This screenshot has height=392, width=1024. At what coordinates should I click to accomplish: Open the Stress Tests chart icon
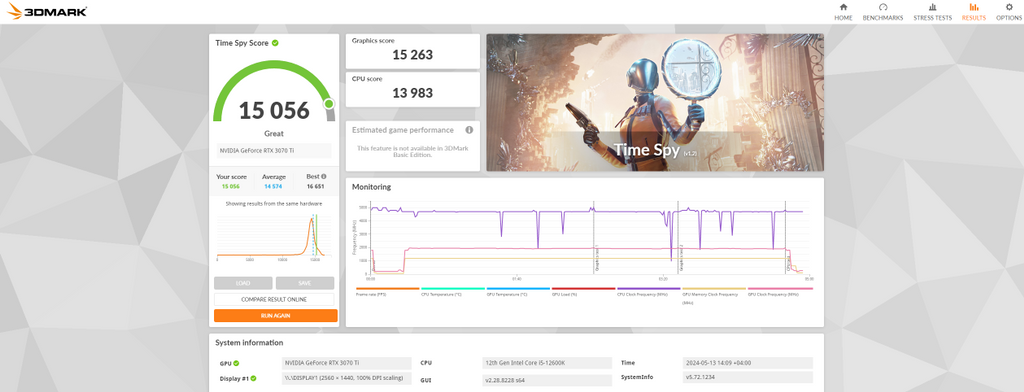coord(932,7)
